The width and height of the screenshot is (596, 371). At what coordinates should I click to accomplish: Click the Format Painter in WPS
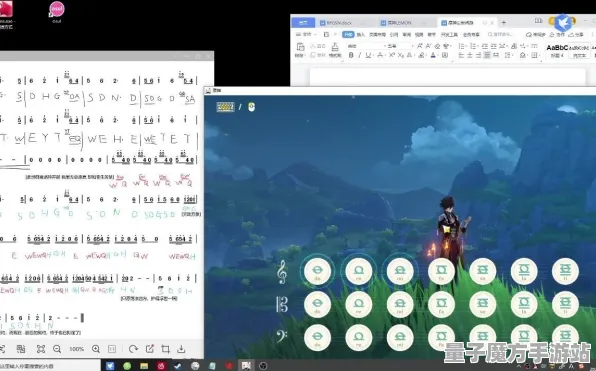(335, 50)
